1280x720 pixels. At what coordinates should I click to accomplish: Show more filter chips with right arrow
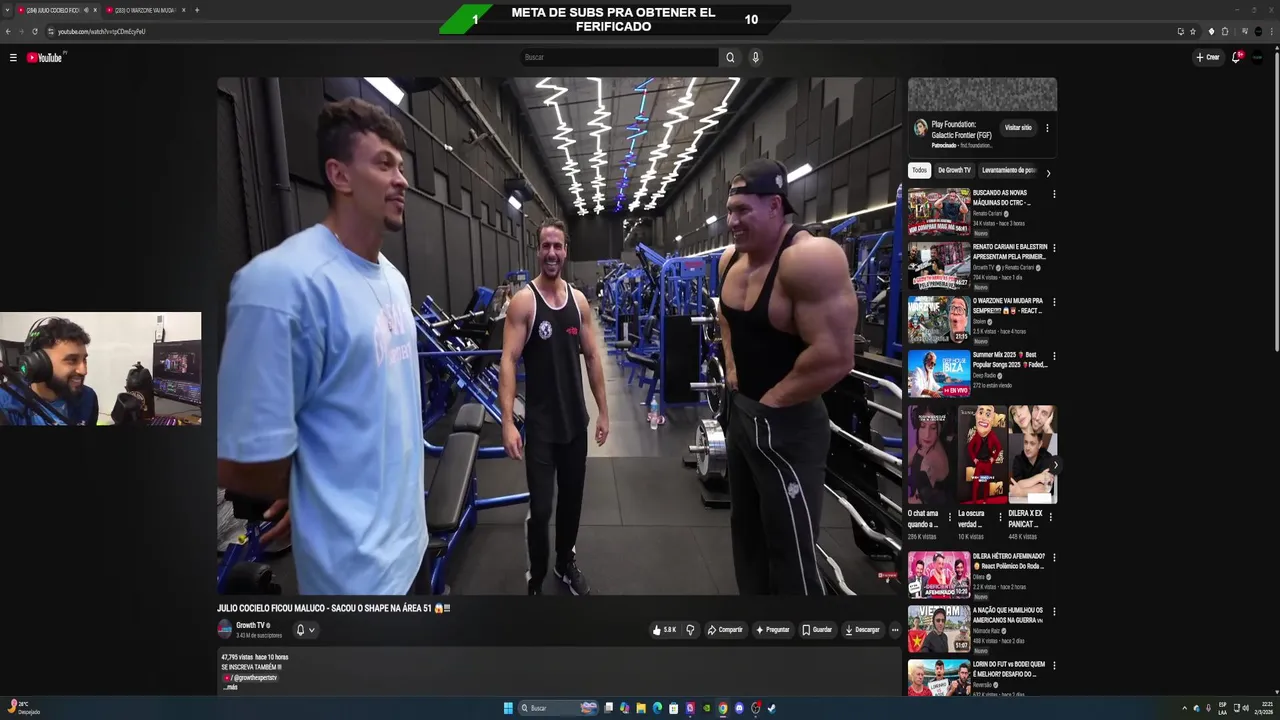(x=1048, y=173)
